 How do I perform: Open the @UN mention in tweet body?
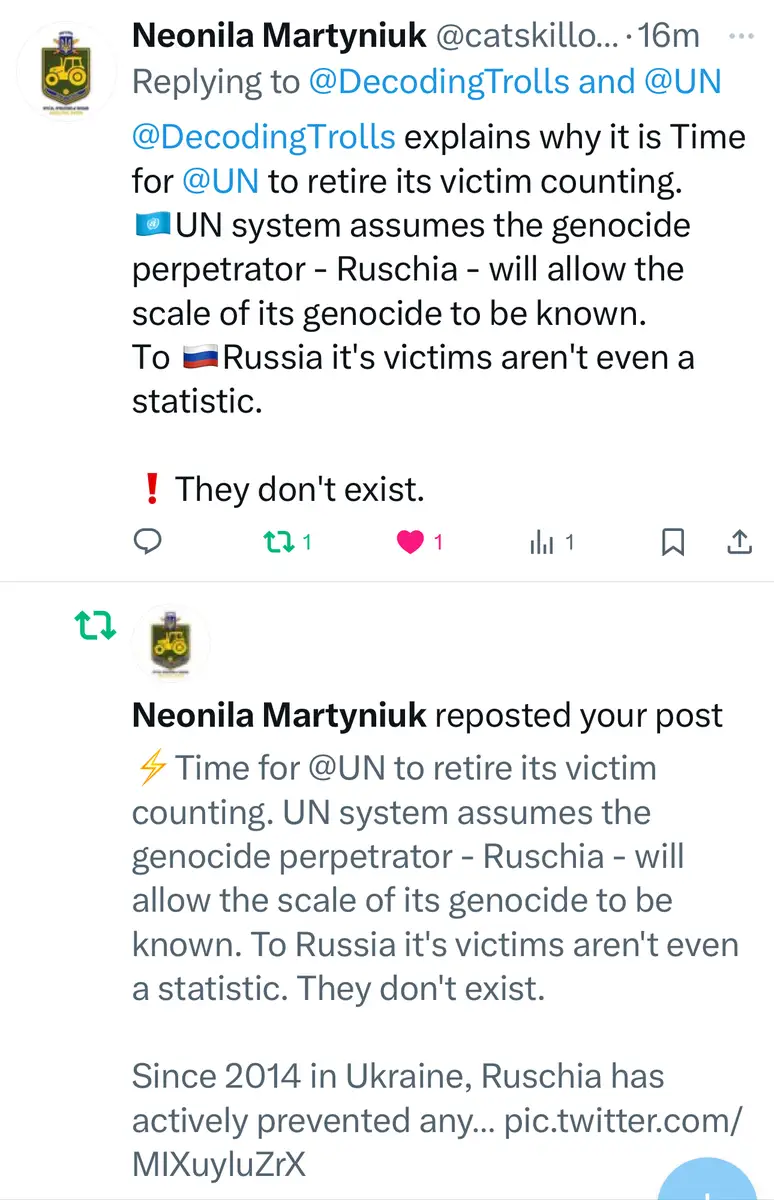(x=220, y=181)
